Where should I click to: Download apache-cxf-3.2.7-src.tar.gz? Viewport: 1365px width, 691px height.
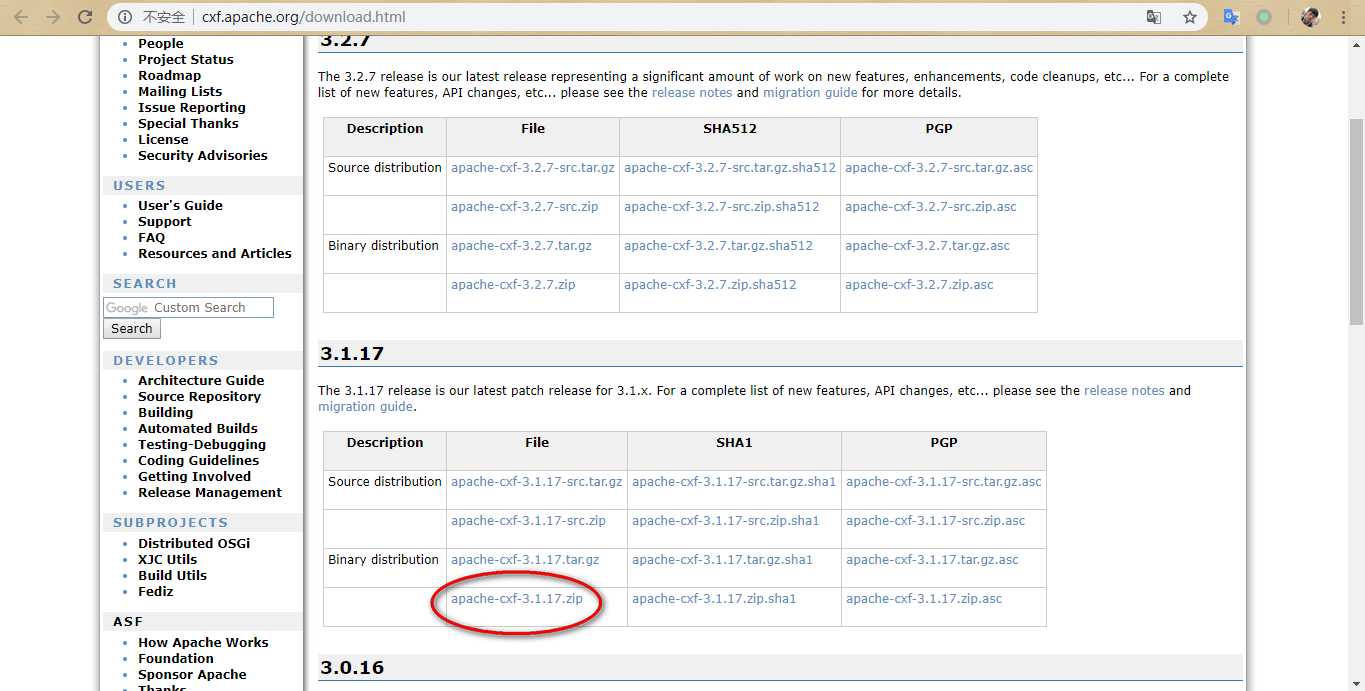pyautogui.click(x=533, y=167)
